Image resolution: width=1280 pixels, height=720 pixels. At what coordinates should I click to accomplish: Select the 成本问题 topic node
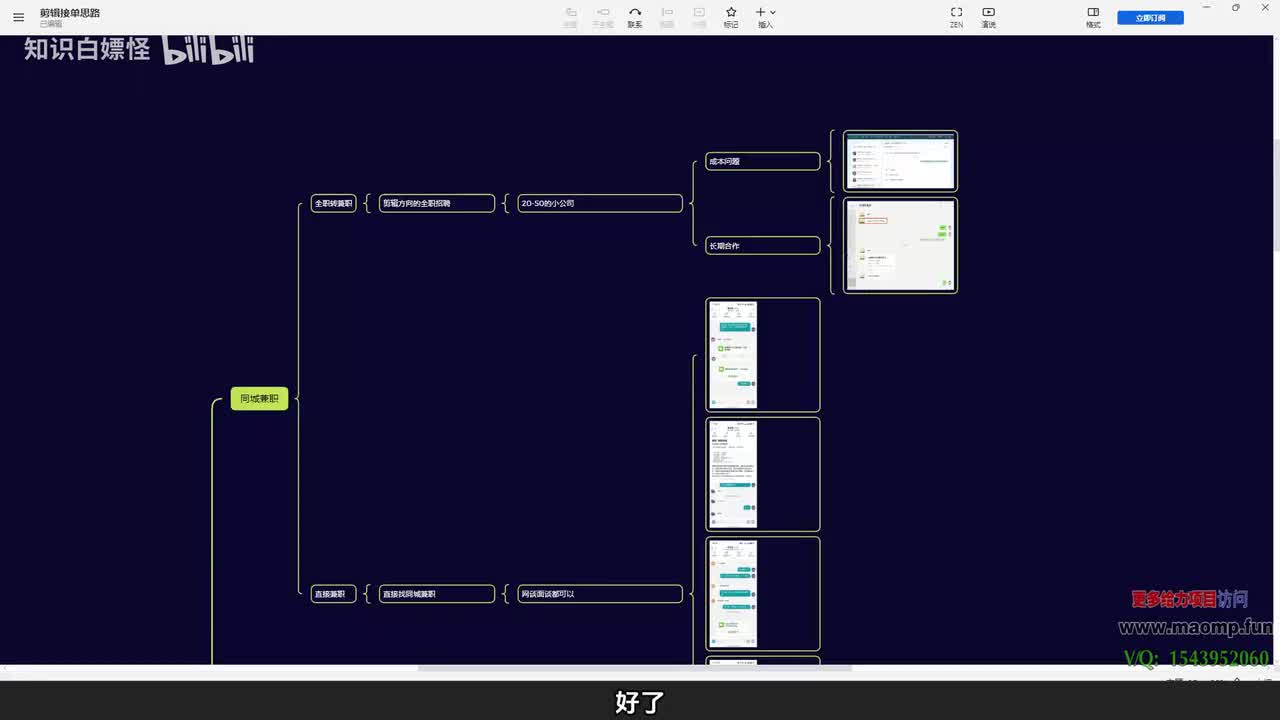[763, 161]
